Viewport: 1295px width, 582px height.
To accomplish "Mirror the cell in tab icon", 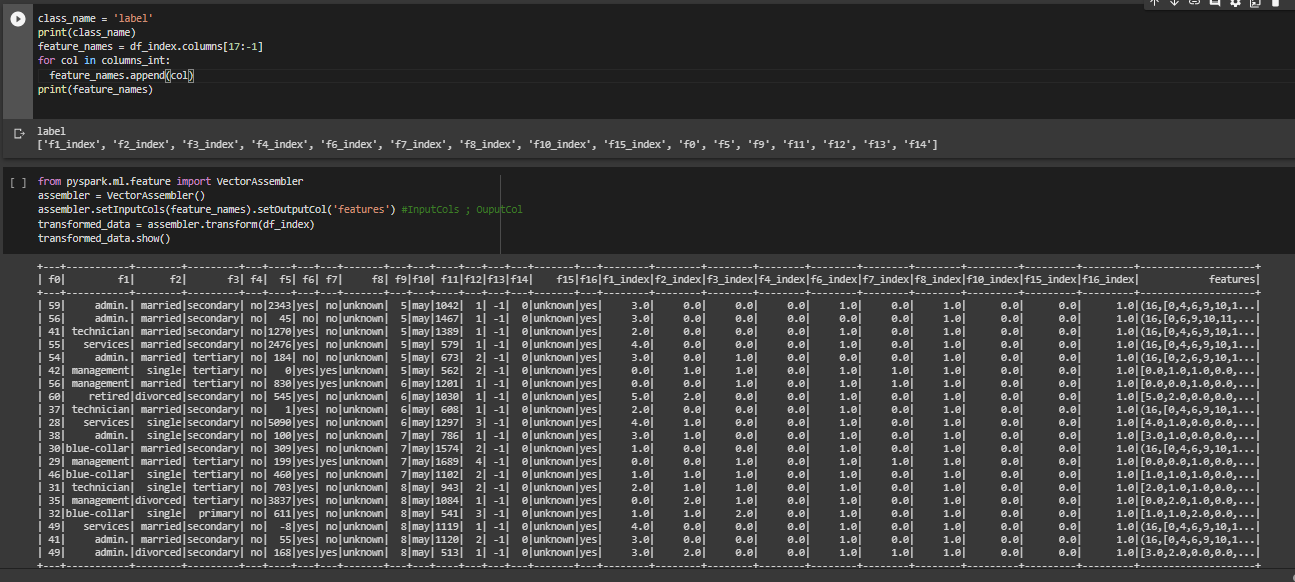I will coord(1255,3).
